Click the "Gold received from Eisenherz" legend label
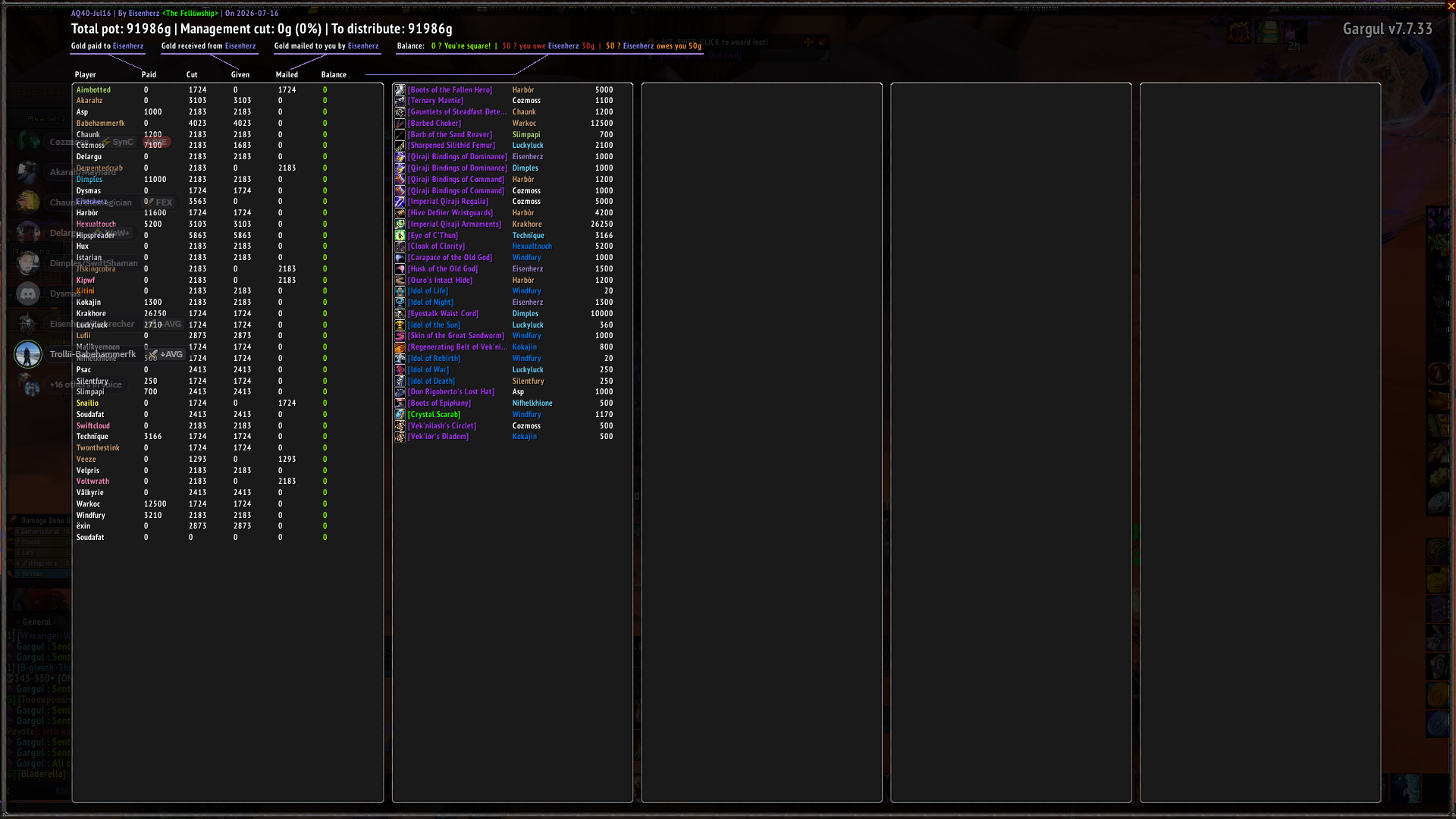 [x=209, y=46]
